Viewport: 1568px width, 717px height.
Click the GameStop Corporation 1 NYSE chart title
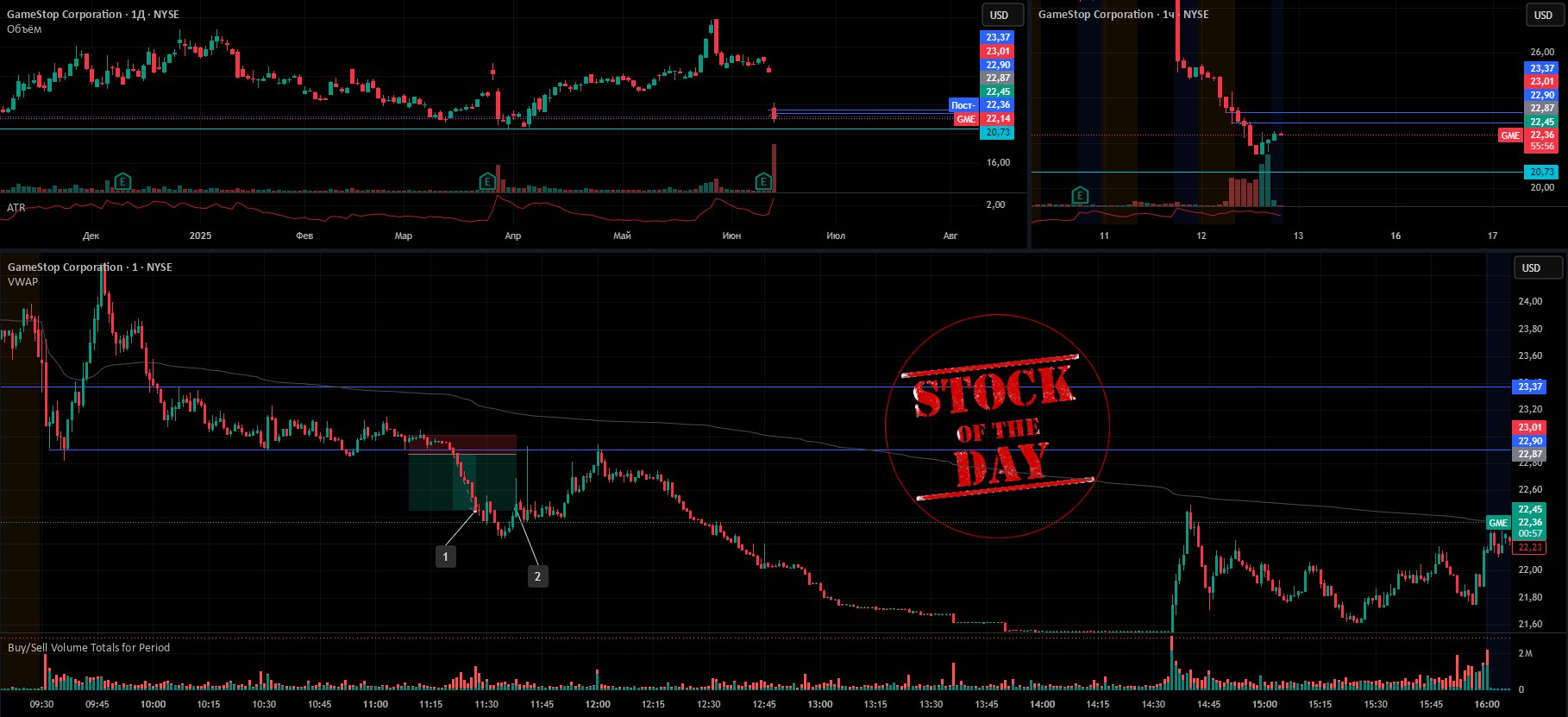pyautogui.click(x=90, y=267)
